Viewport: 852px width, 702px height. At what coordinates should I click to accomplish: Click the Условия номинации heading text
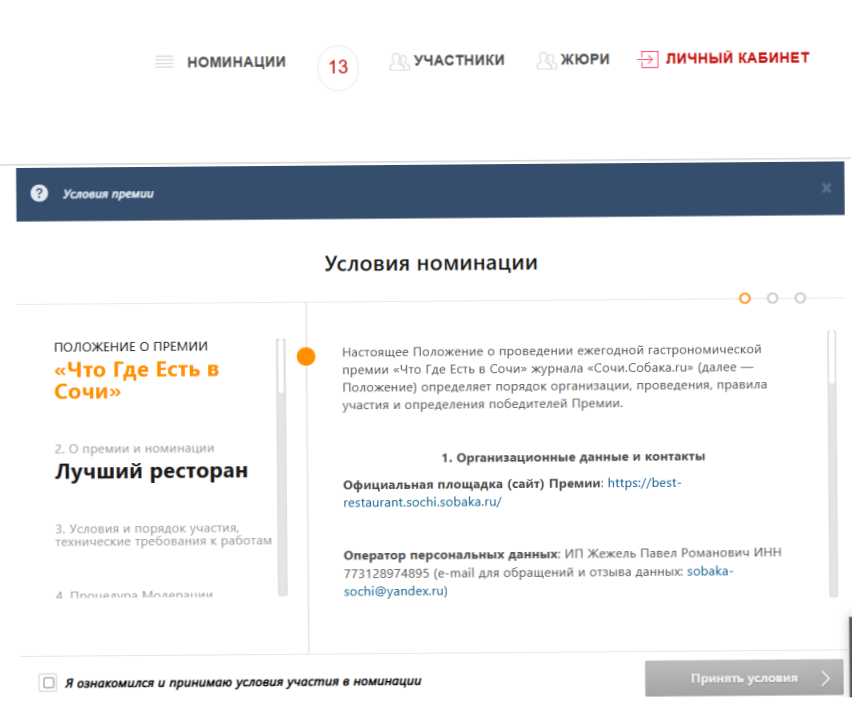click(x=431, y=263)
